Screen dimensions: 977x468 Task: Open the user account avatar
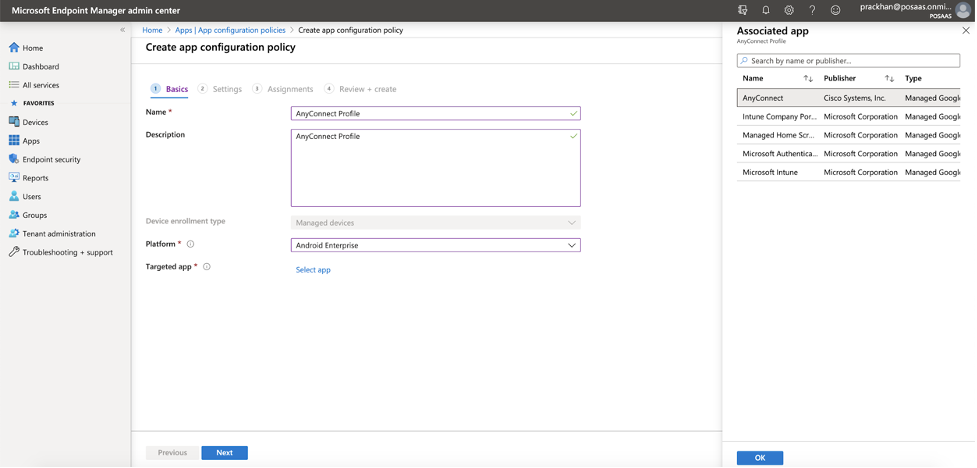pos(963,11)
